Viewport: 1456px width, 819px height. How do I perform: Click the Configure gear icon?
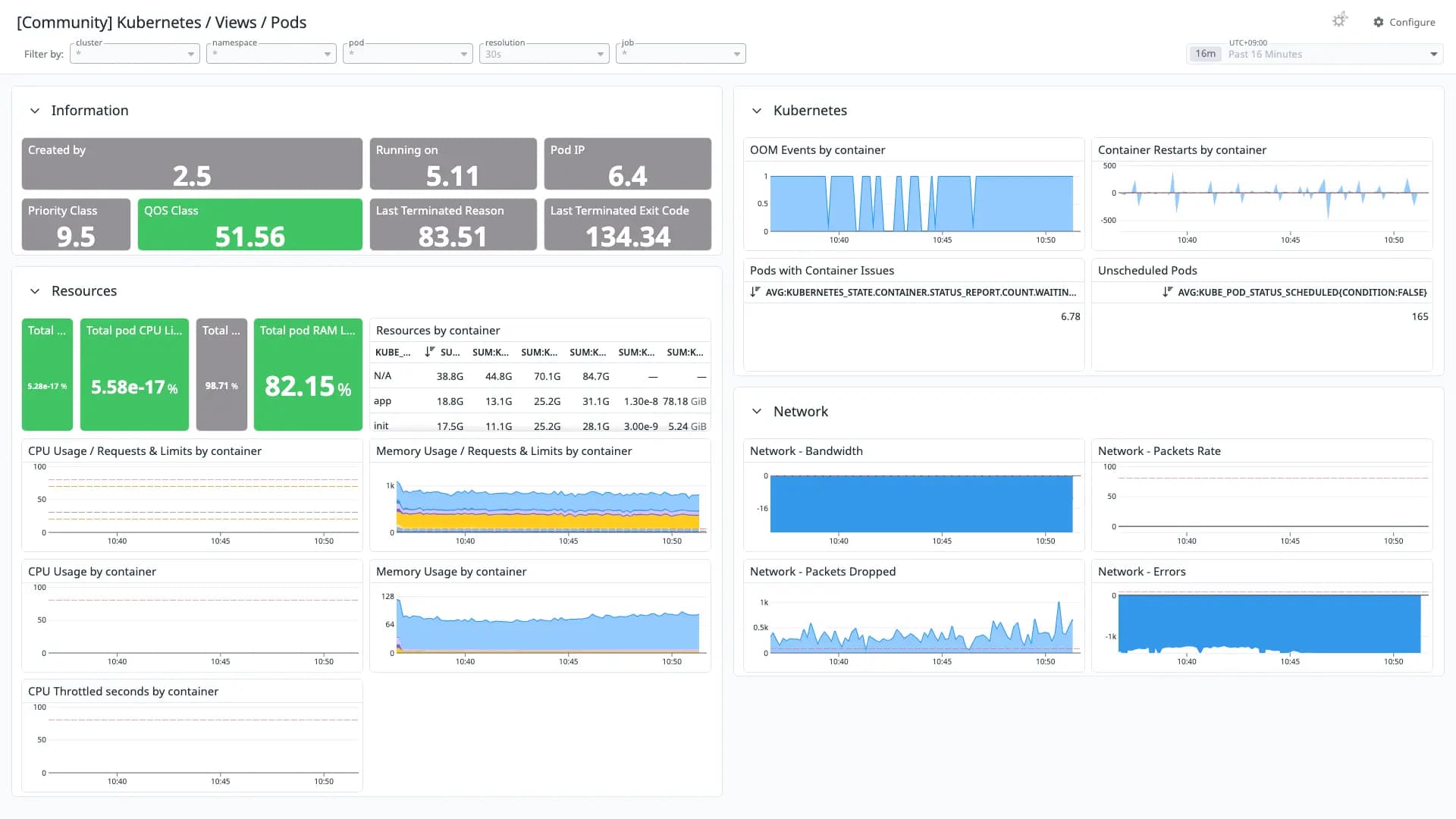1379,22
